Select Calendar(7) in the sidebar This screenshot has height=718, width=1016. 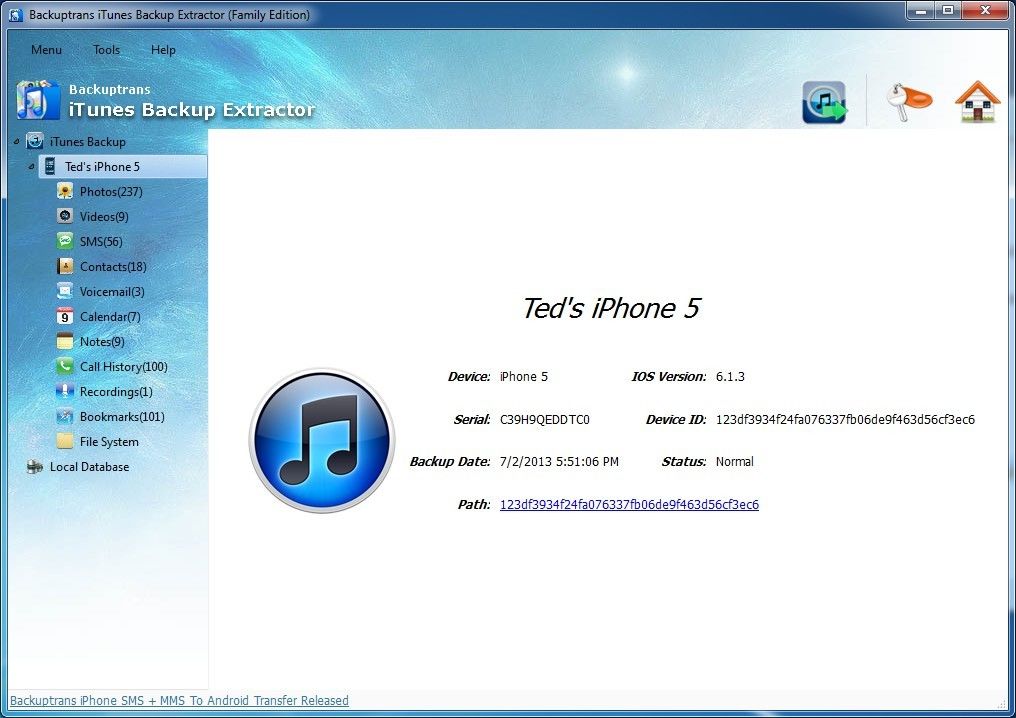click(110, 317)
